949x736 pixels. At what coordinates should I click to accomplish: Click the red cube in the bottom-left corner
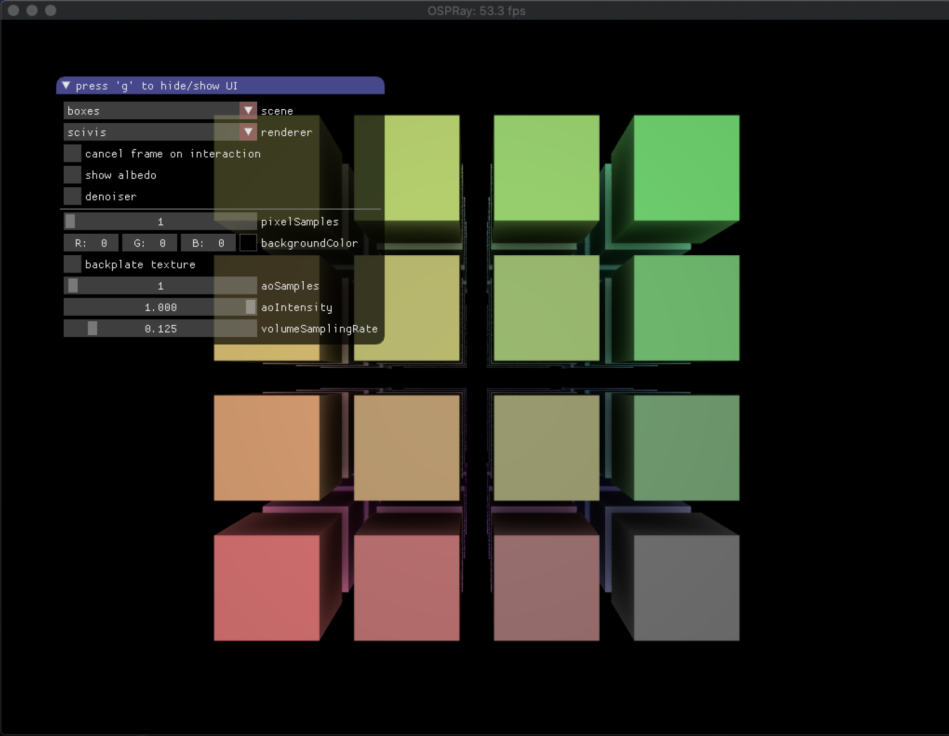click(266, 588)
